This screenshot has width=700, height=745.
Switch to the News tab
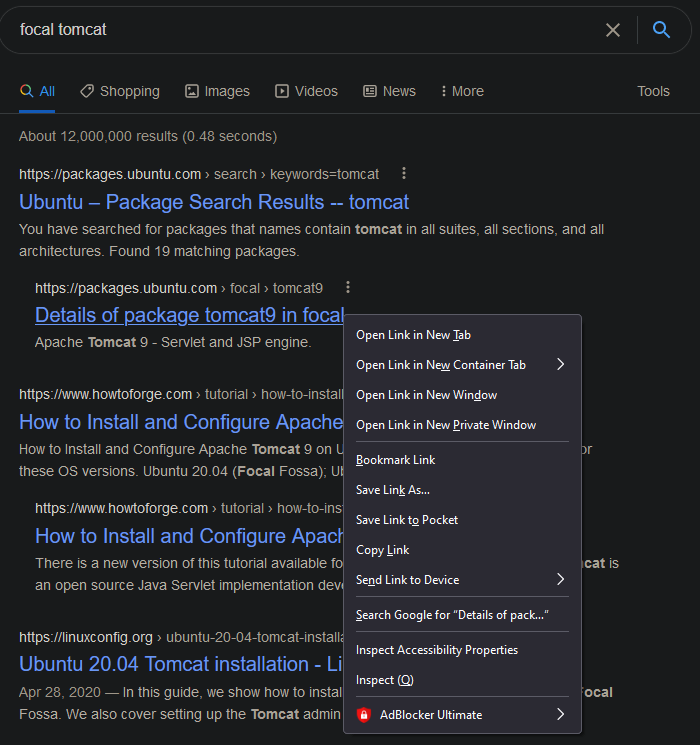pos(389,91)
